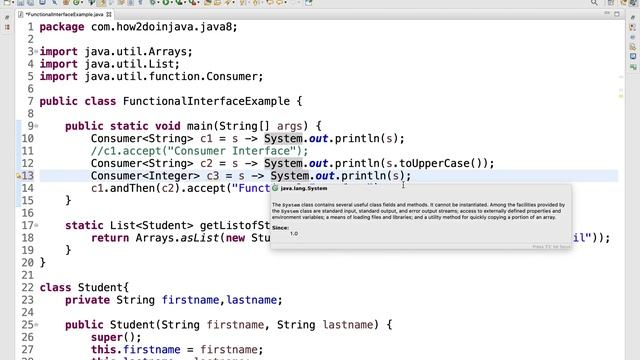The height and width of the screenshot is (360, 640).
Task: Click 'this.firstname' on line 27
Action: click(x=136, y=350)
